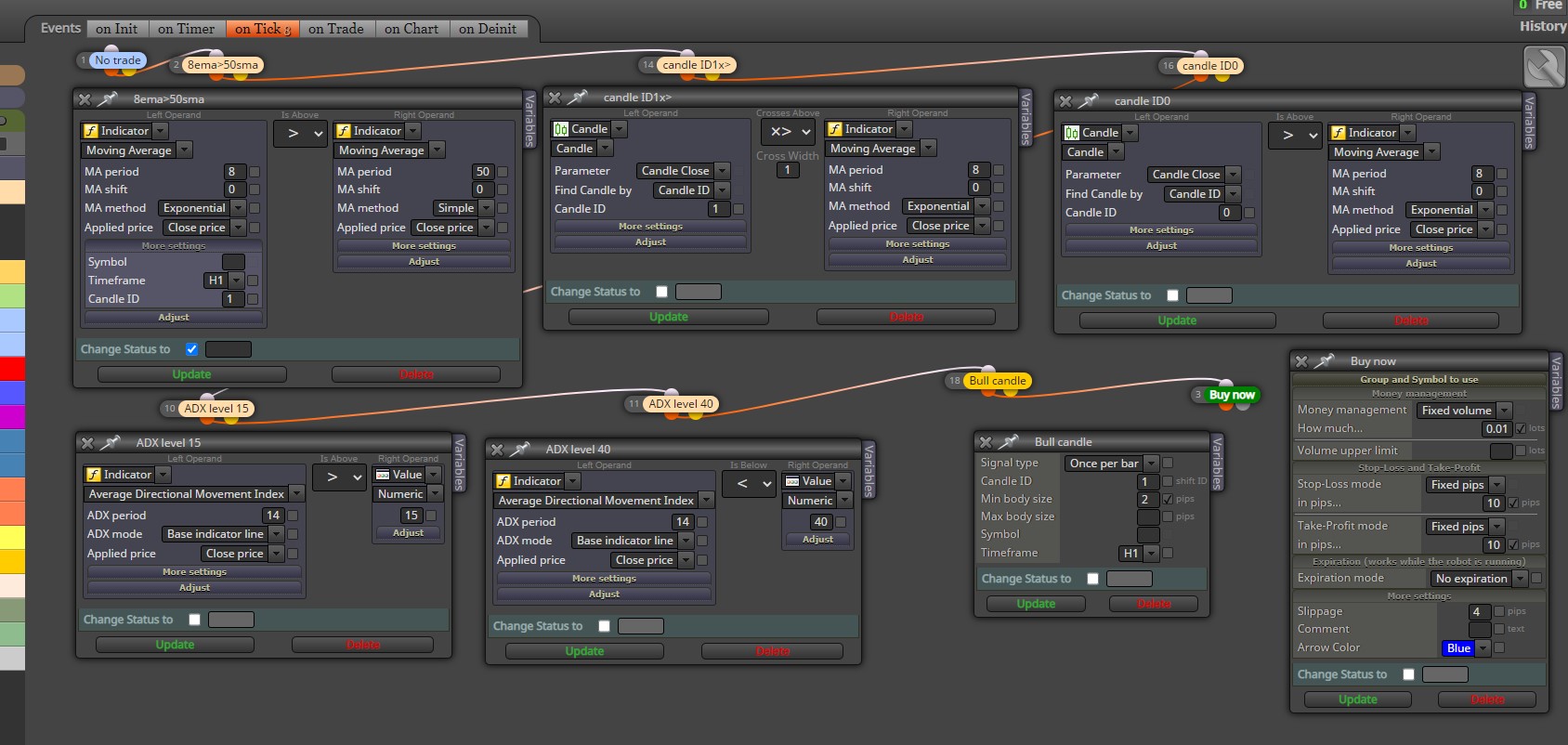Switch to the on Trade event tab

(336, 29)
